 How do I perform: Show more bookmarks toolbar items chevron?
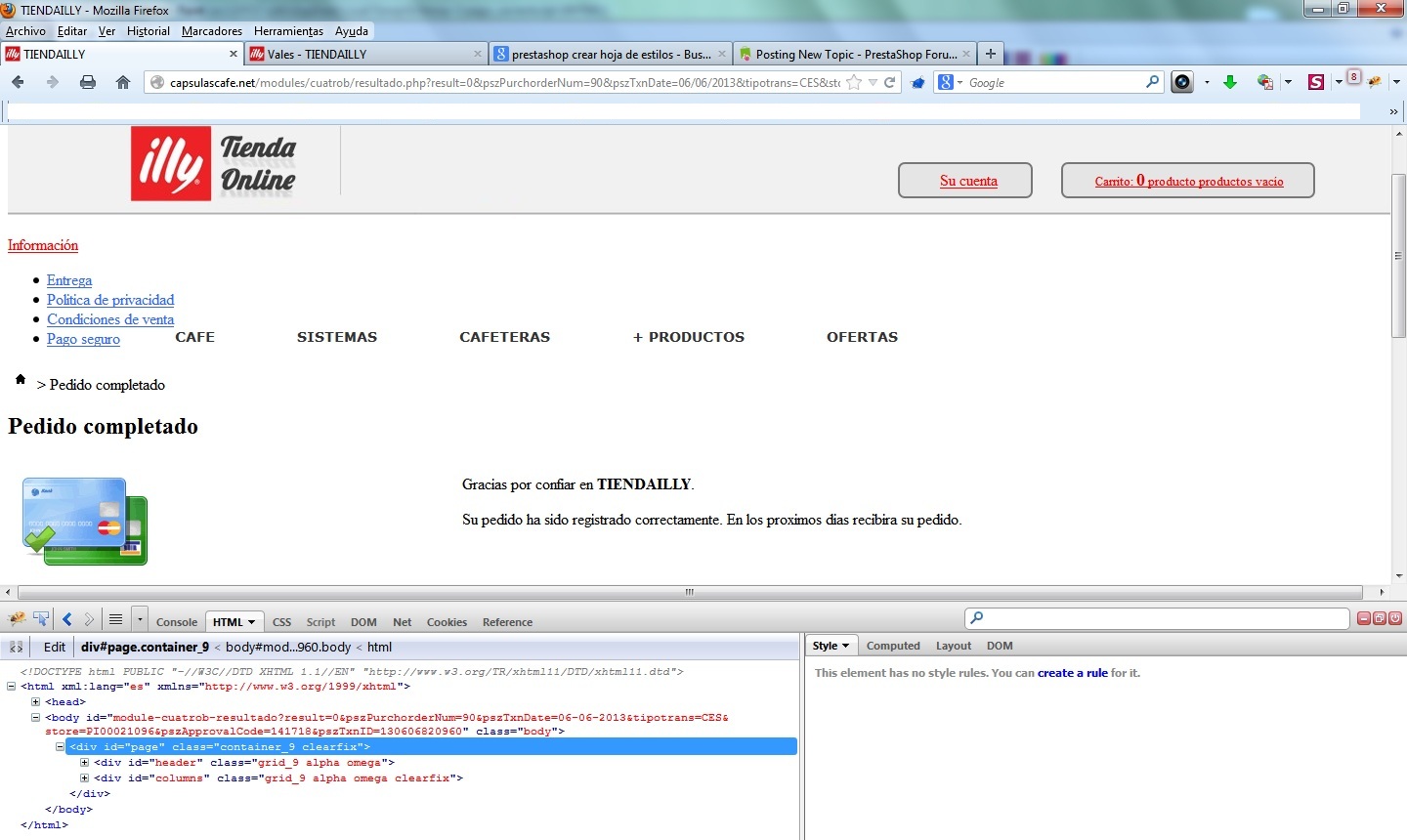1394,112
